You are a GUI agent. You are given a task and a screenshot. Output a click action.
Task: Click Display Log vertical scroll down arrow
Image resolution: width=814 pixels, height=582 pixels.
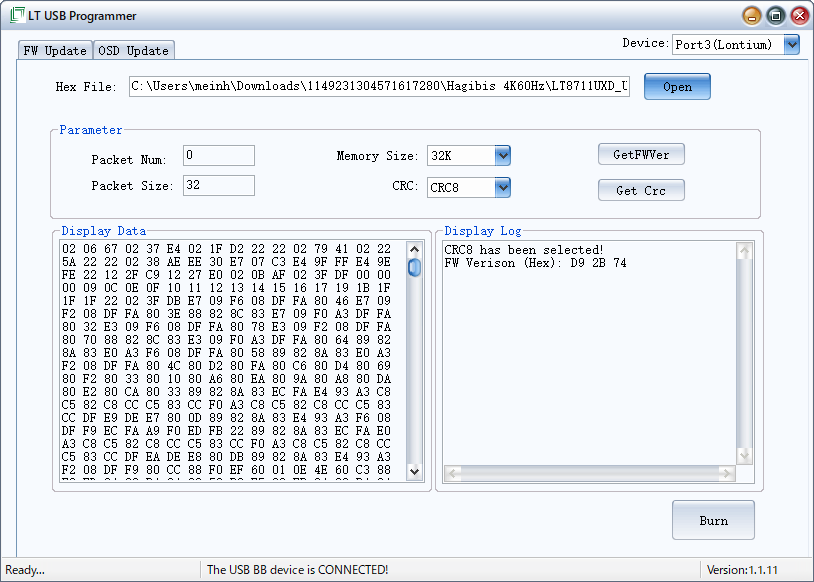coord(744,455)
